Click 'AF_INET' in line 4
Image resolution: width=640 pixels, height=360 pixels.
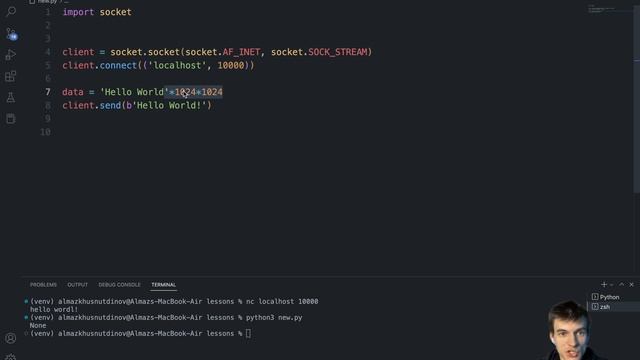coord(241,52)
